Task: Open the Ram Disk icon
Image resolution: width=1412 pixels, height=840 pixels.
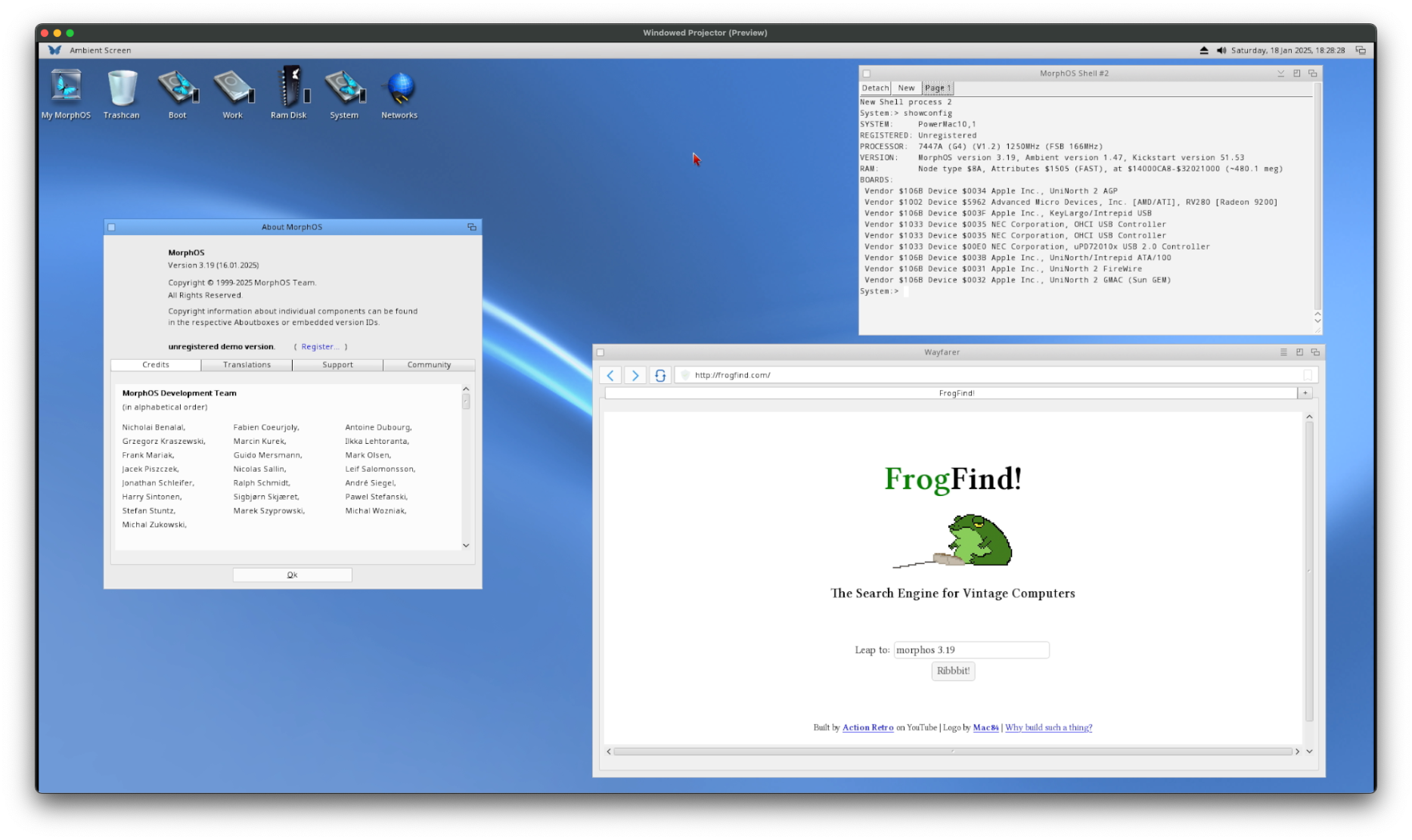Action: point(289,93)
